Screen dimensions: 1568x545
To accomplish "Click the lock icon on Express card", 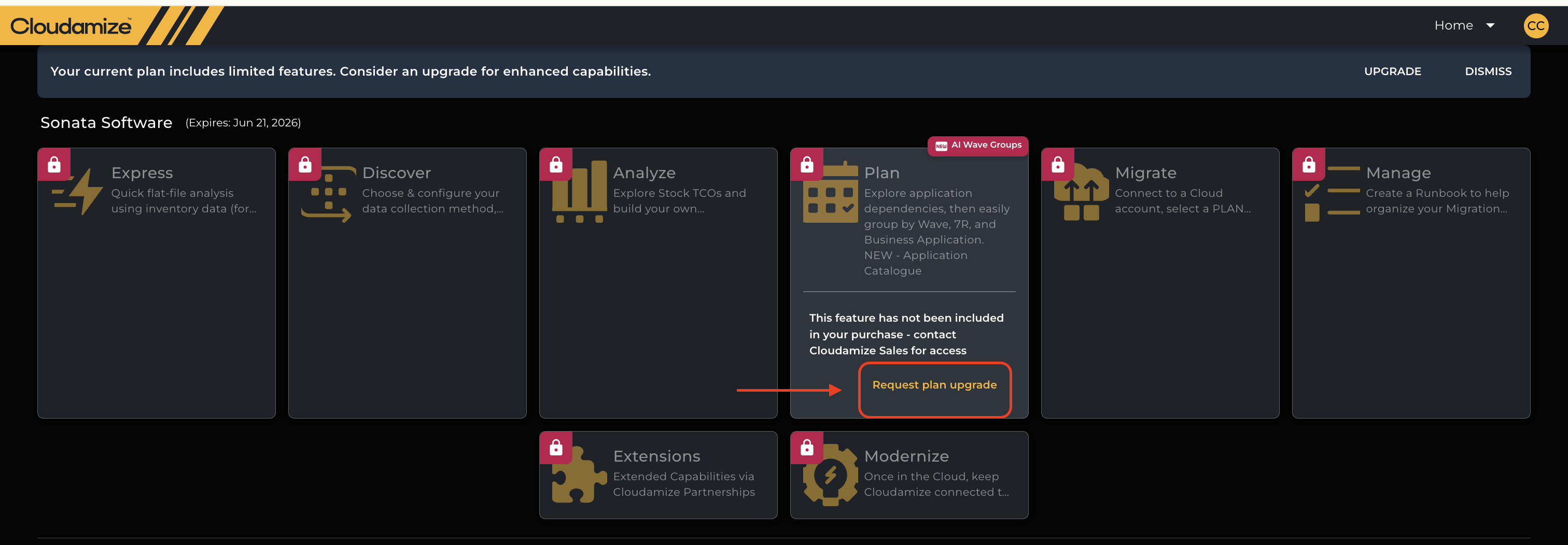I will [x=54, y=164].
